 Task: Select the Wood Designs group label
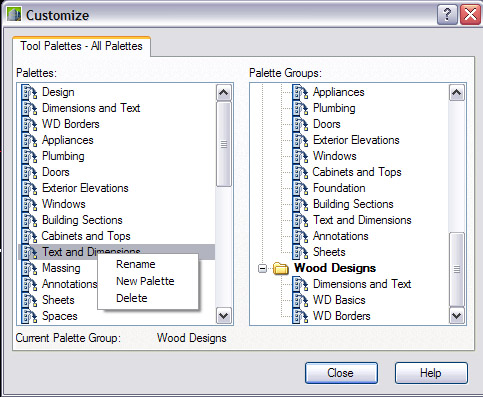335,268
